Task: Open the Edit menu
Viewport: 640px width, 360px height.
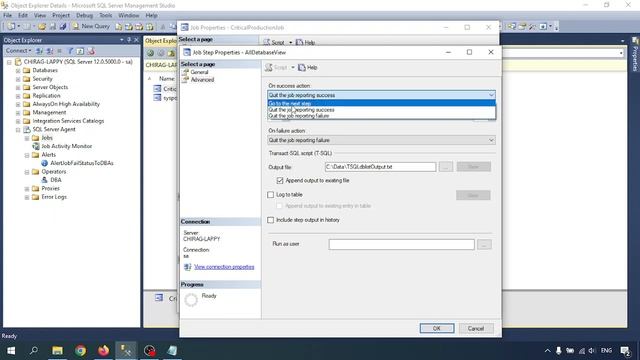Action: [x=23, y=16]
